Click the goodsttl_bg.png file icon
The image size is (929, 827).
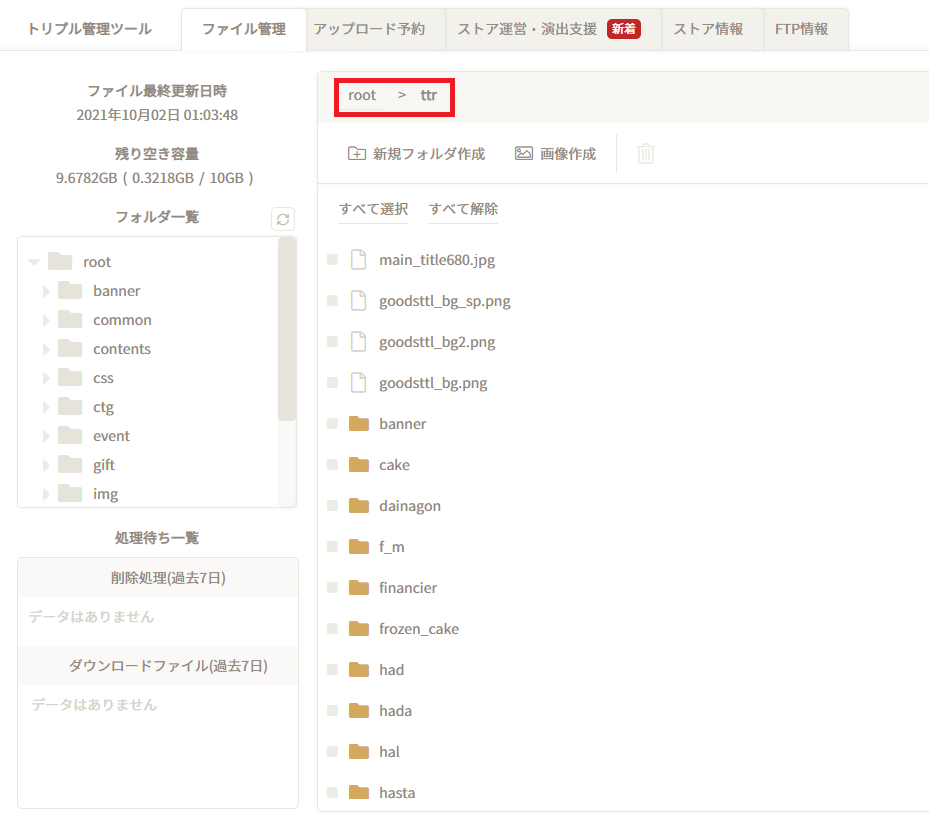[x=358, y=383]
